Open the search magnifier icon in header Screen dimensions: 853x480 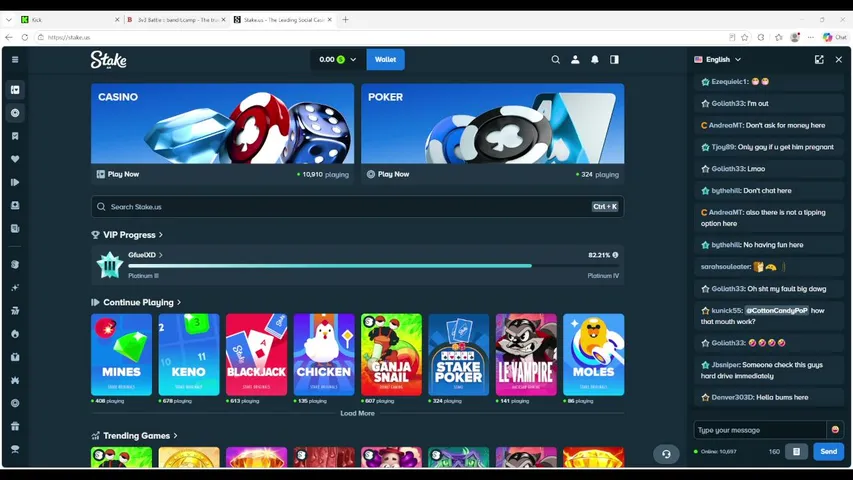[x=555, y=59]
